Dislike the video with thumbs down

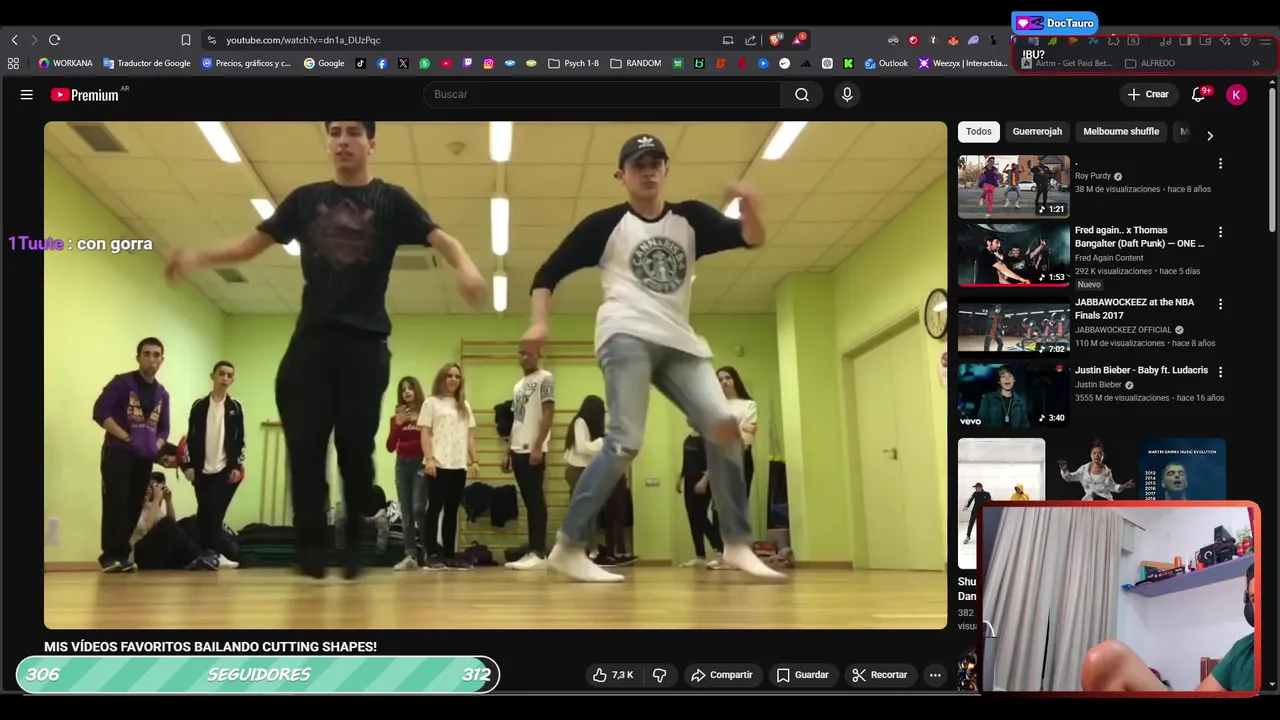tap(659, 675)
